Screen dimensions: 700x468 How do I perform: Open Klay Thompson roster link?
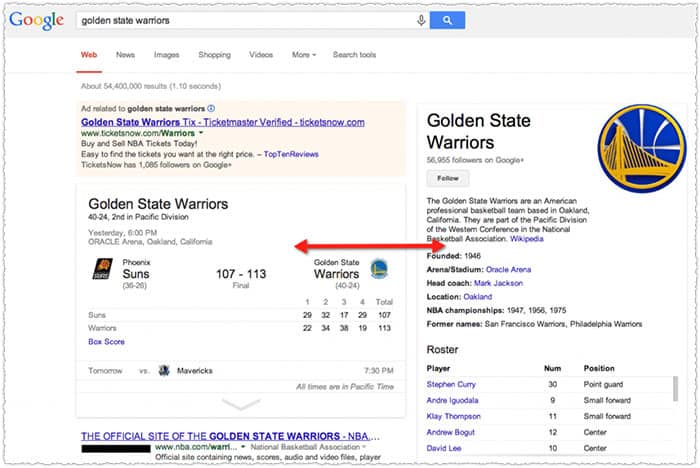(454, 417)
